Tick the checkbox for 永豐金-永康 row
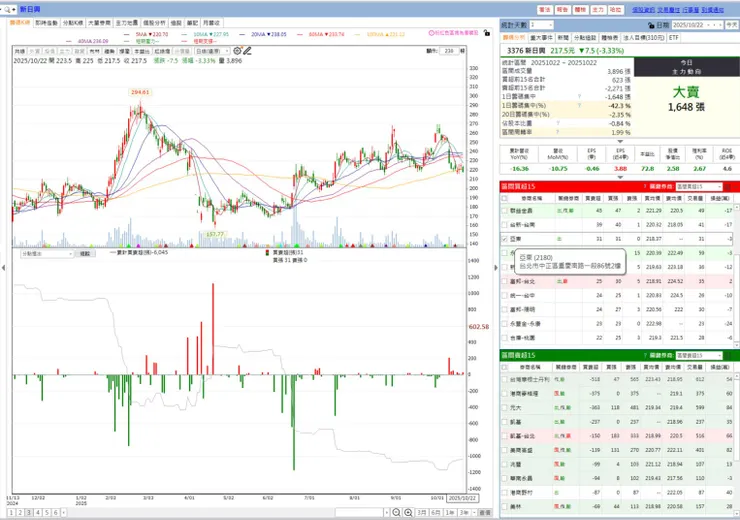 (x=504, y=324)
